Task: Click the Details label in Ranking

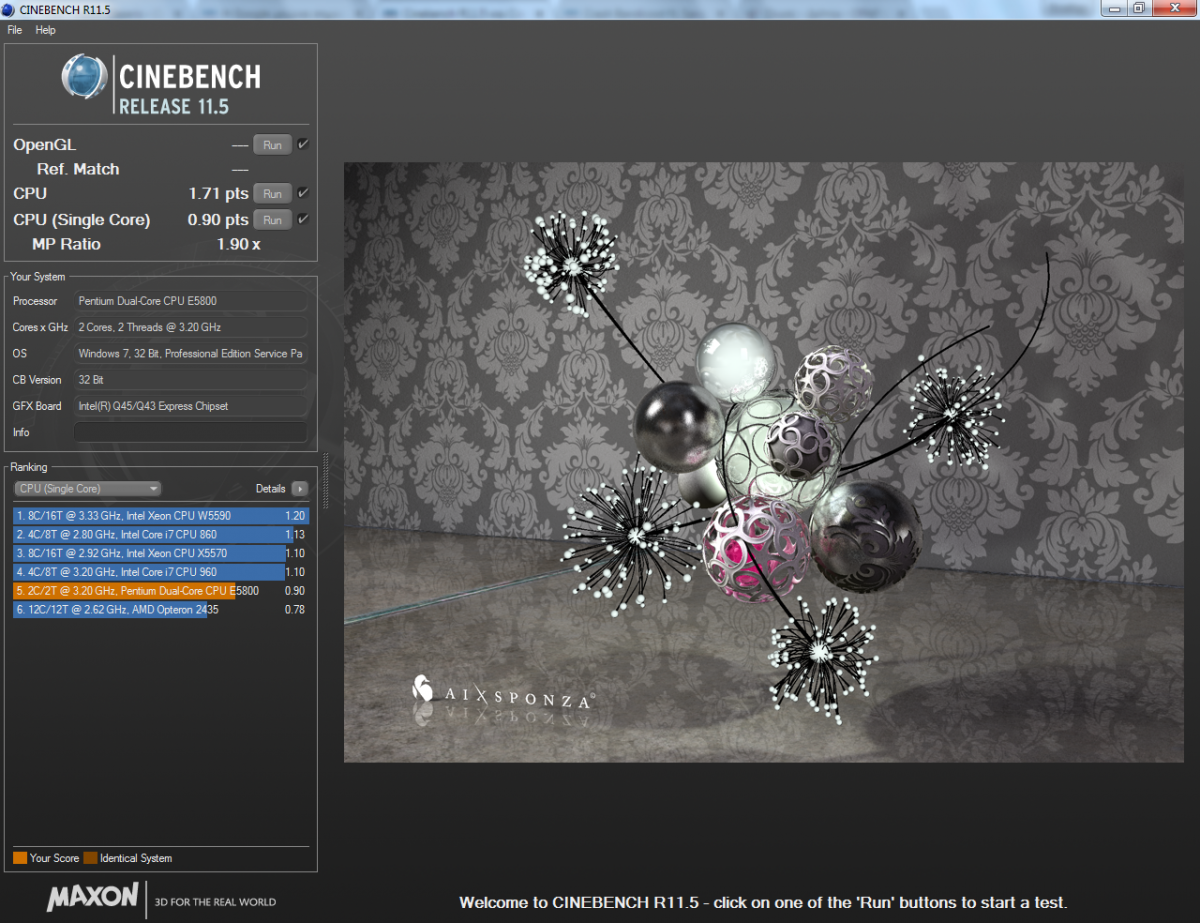Action: [271, 489]
